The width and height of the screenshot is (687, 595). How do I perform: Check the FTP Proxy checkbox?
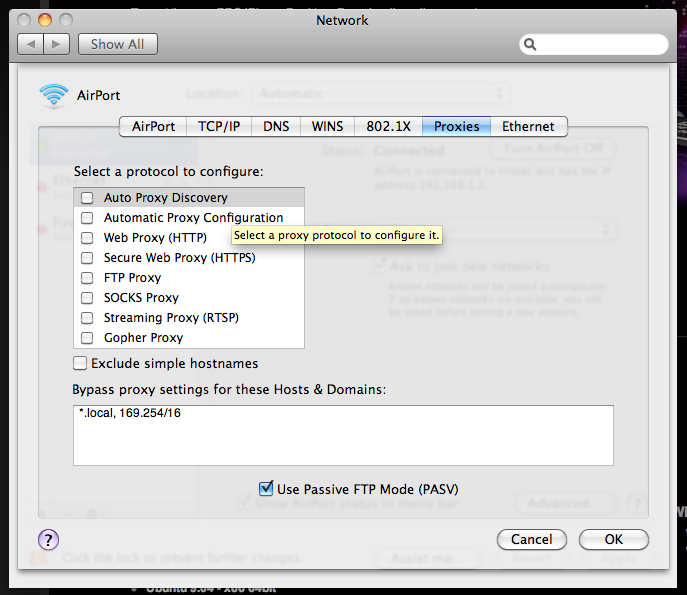click(87, 278)
